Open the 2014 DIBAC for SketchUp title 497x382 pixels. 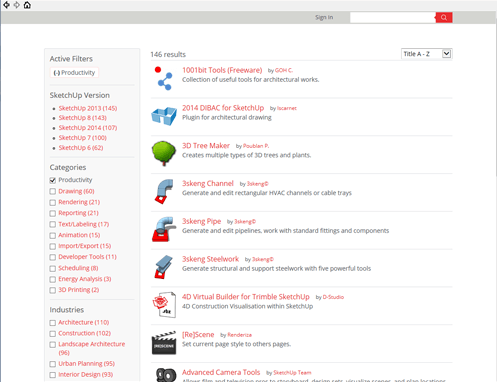[x=223, y=108]
